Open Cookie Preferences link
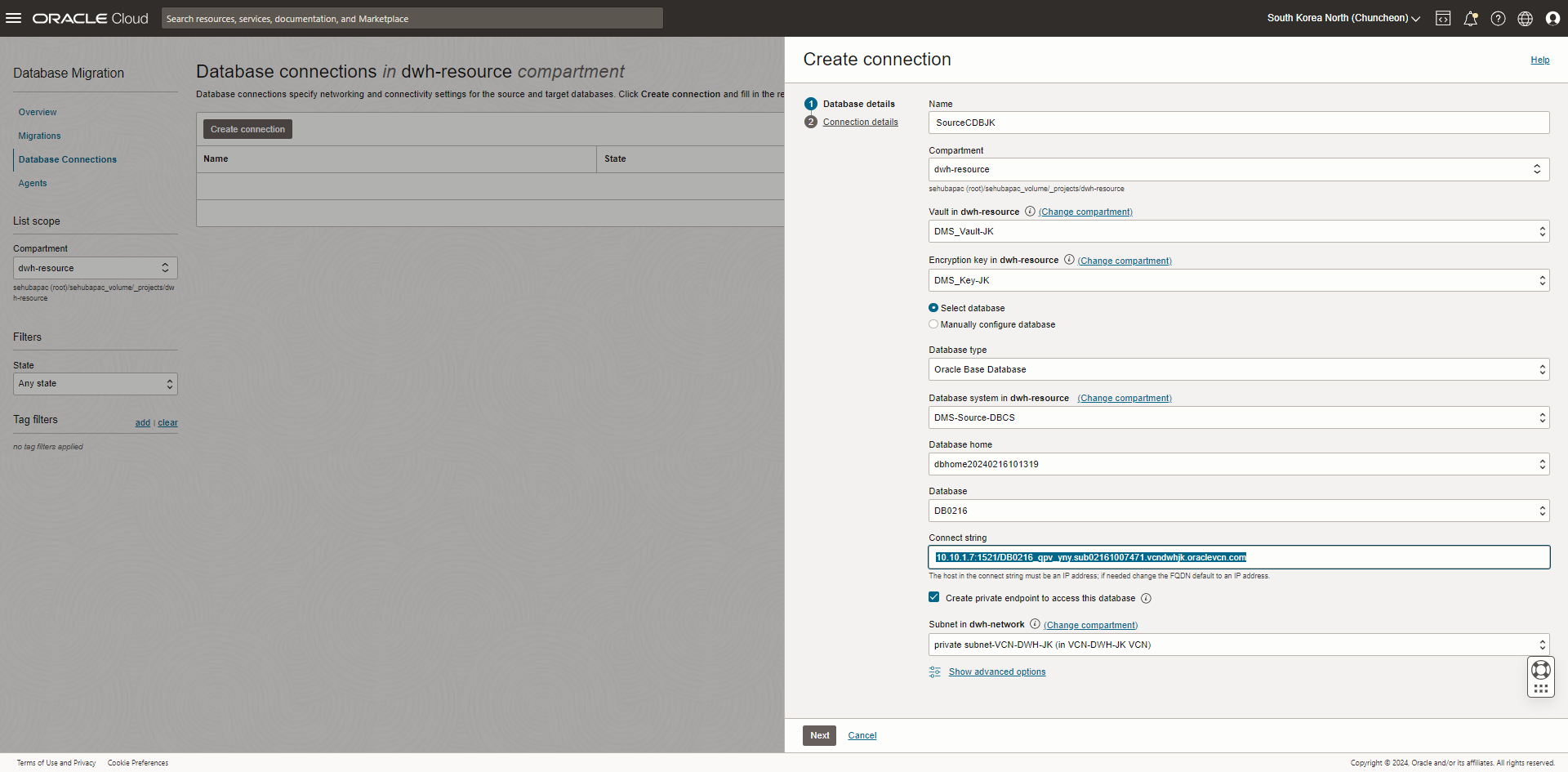The image size is (1568, 772). pos(138,763)
